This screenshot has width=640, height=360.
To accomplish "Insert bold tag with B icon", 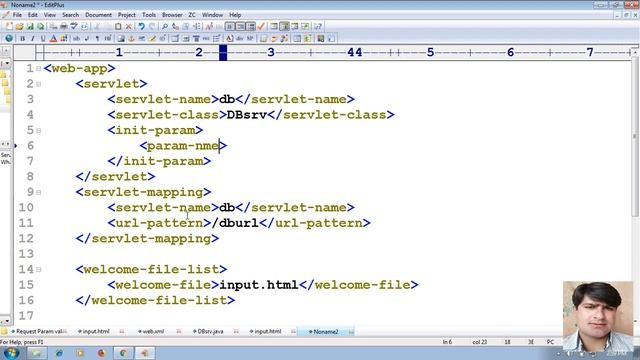I will click(x=22, y=39).
